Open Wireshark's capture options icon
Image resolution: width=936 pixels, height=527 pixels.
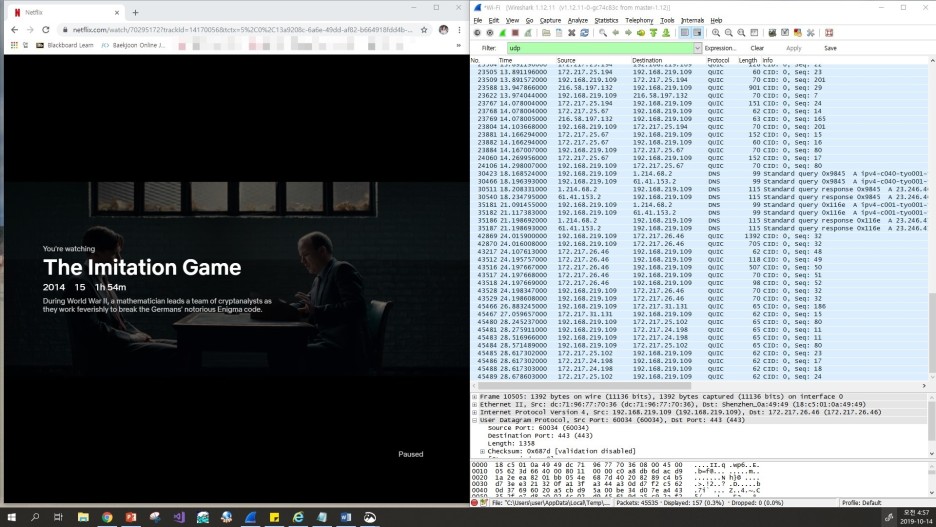pyautogui.click(x=489, y=33)
